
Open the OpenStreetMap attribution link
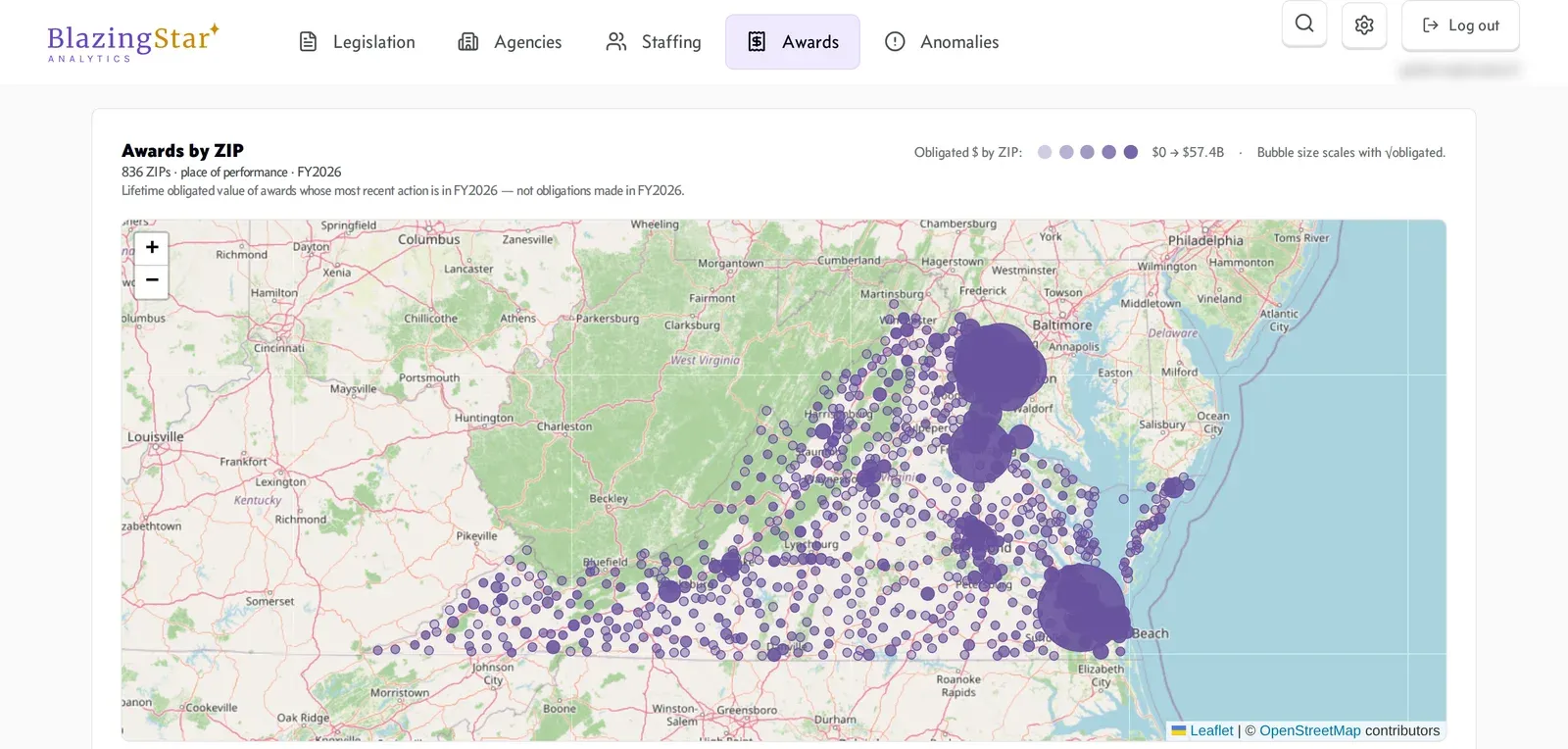1310,730
